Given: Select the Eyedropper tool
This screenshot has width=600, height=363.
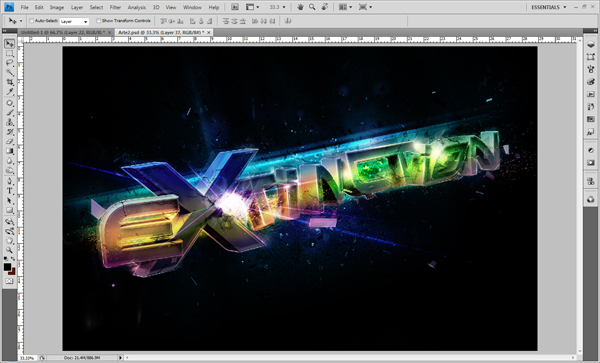Looking at the screenshot, I should tap(10, 92).
